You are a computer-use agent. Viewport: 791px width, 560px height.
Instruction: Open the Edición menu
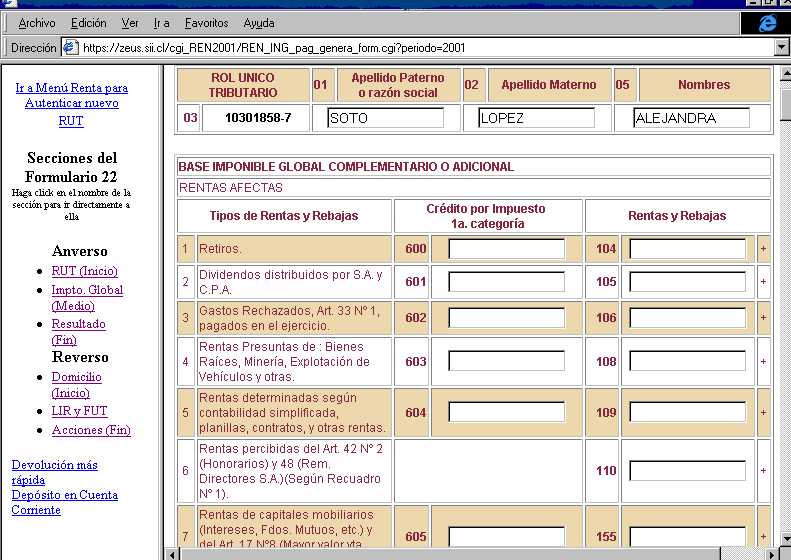click(x=88, y=23)
